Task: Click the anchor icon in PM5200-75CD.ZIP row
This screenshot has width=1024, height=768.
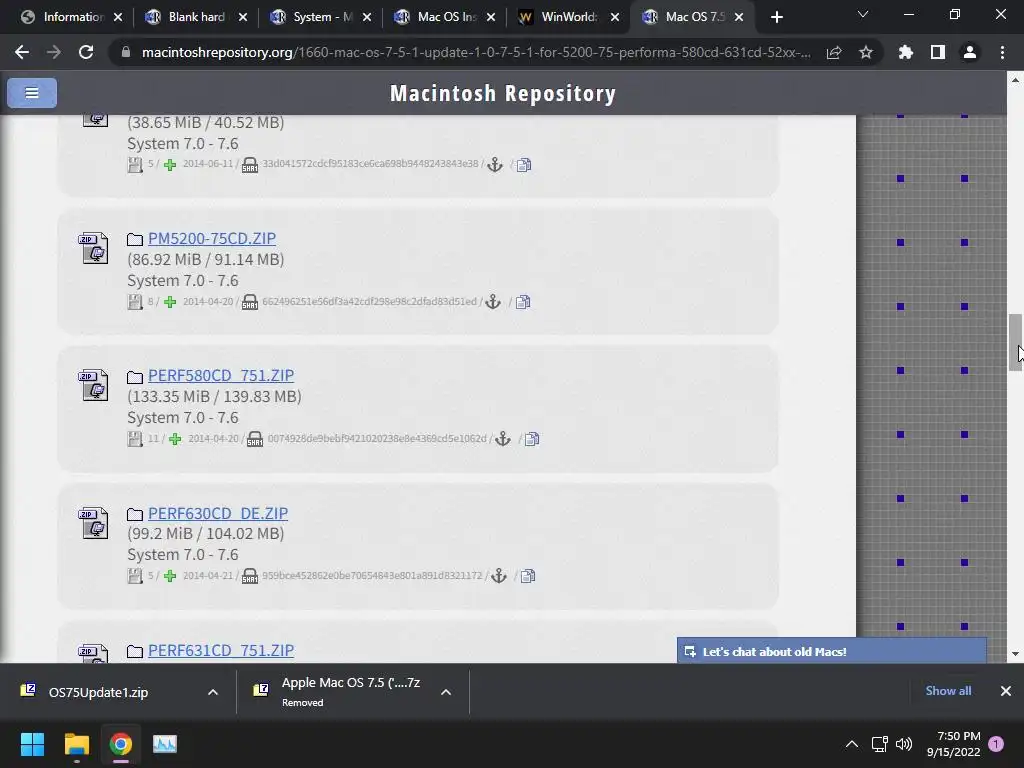Action: 493,302
